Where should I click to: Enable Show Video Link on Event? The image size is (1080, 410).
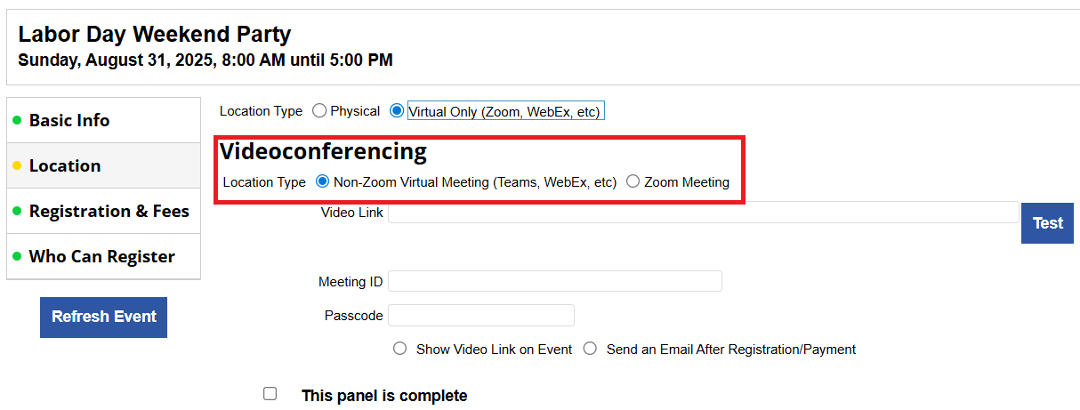400,349
